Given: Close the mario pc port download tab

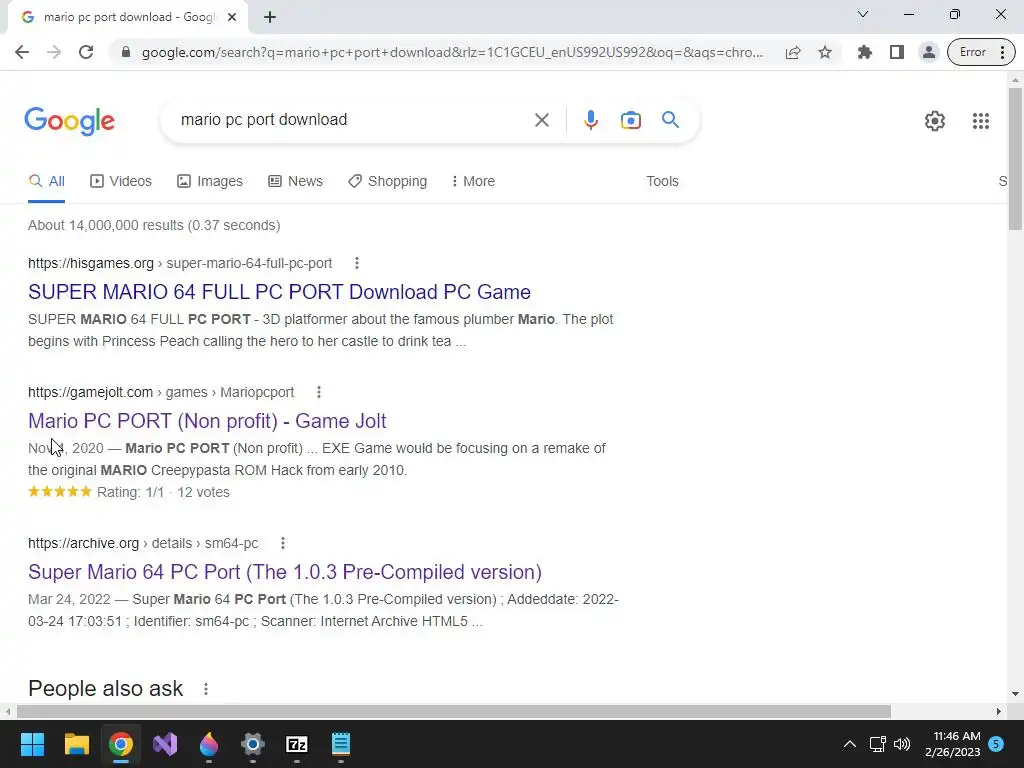Looking at the screenshot, I should tap(232, 17).
